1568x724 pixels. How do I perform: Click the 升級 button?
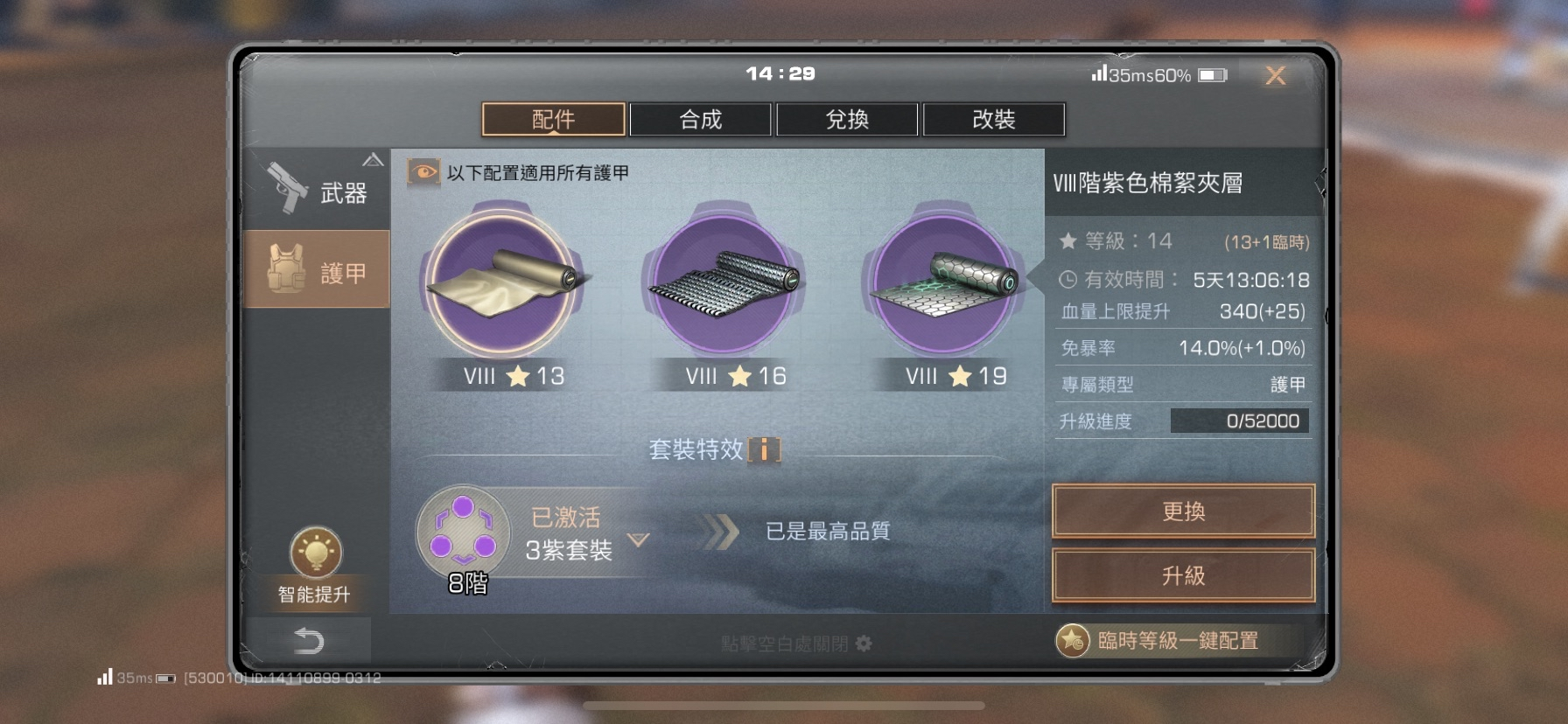[1183, 576]
